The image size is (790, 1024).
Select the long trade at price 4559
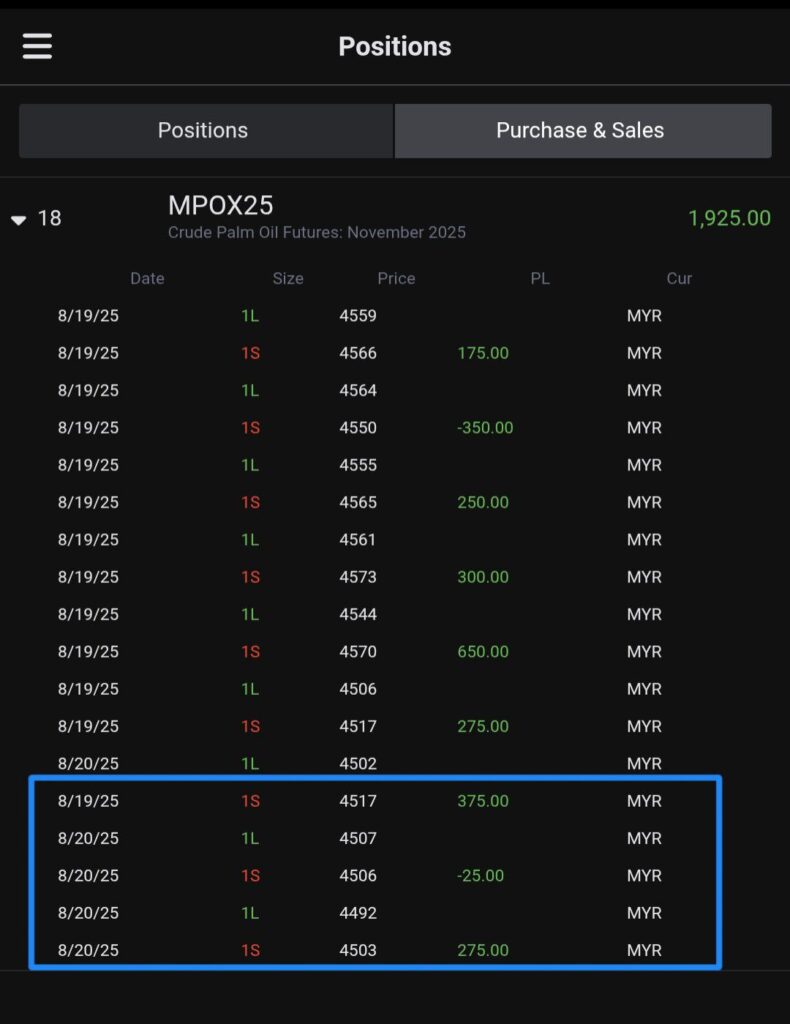(358, 316)
